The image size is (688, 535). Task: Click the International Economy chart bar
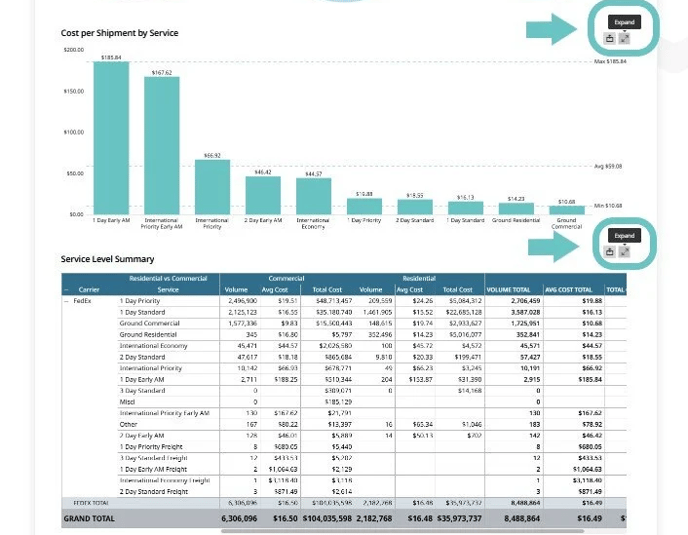pyautogui.click(x=313, y=194)
